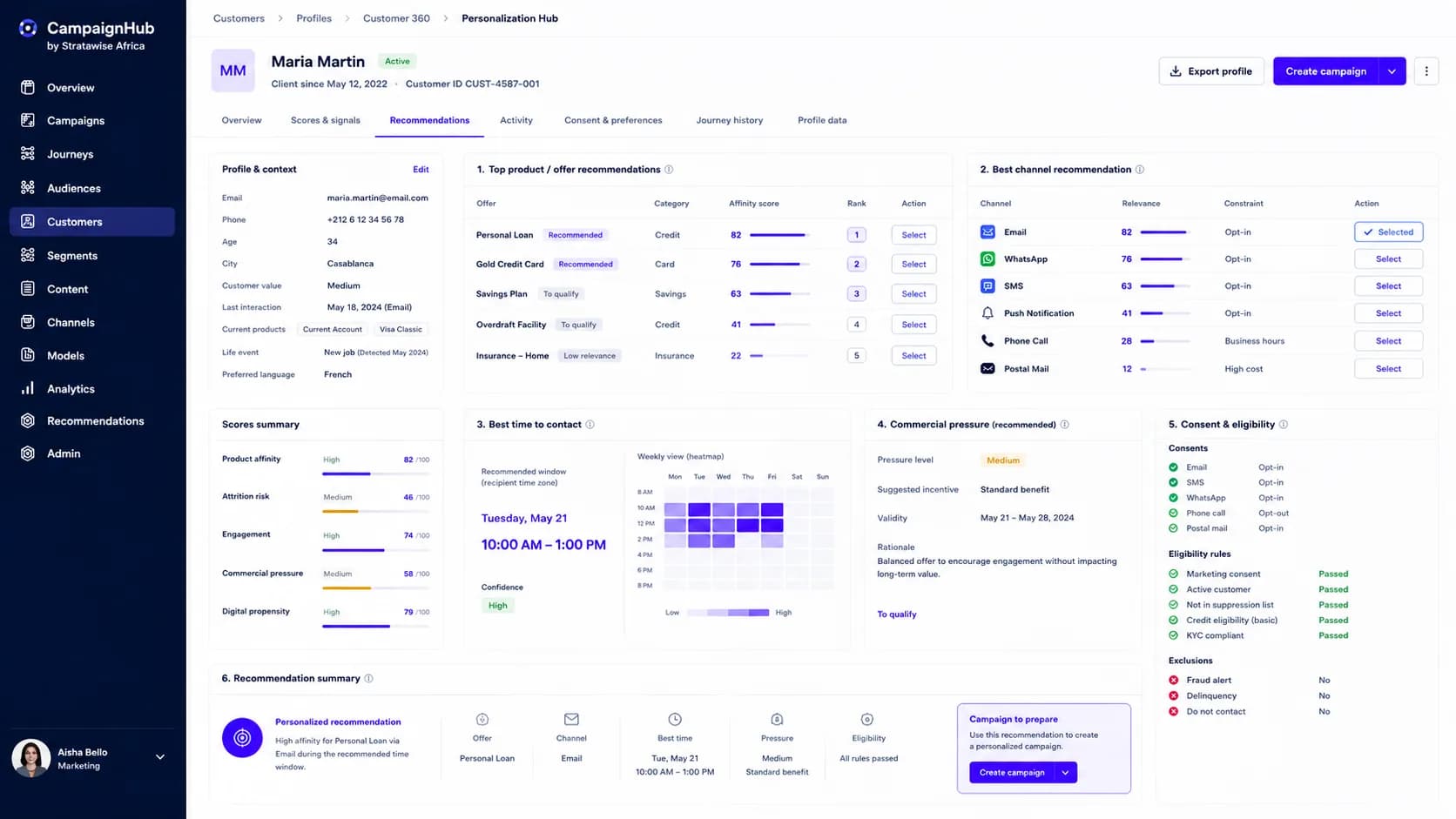The width and height of the screenshot is (1456, 819).
Task: Click header Create campaign button
Action: 1325,71
